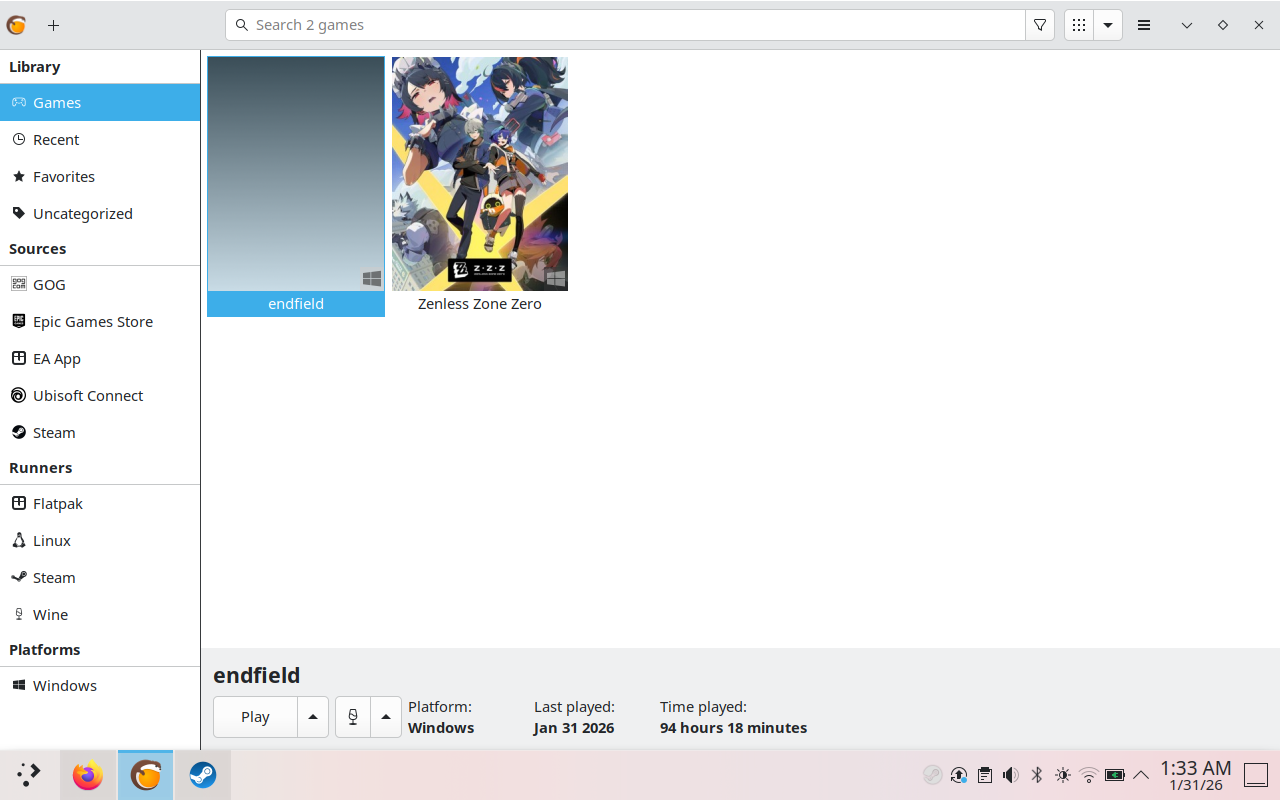Select Zenless Zone Zero cover thumbnail
The image size is (1280, 800).
point(480,174)
